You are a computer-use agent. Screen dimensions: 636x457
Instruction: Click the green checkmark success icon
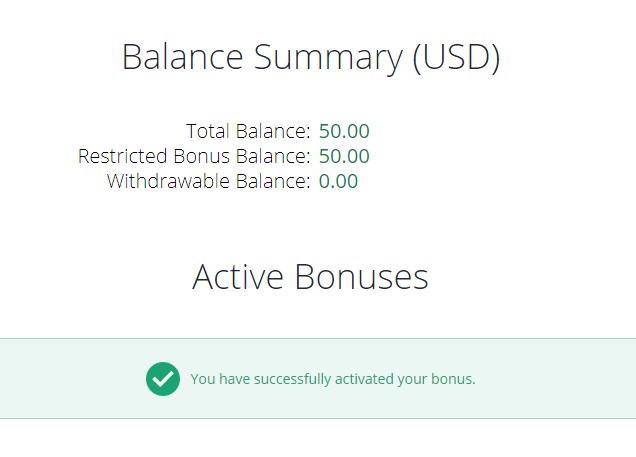click(x=163, y=379)
